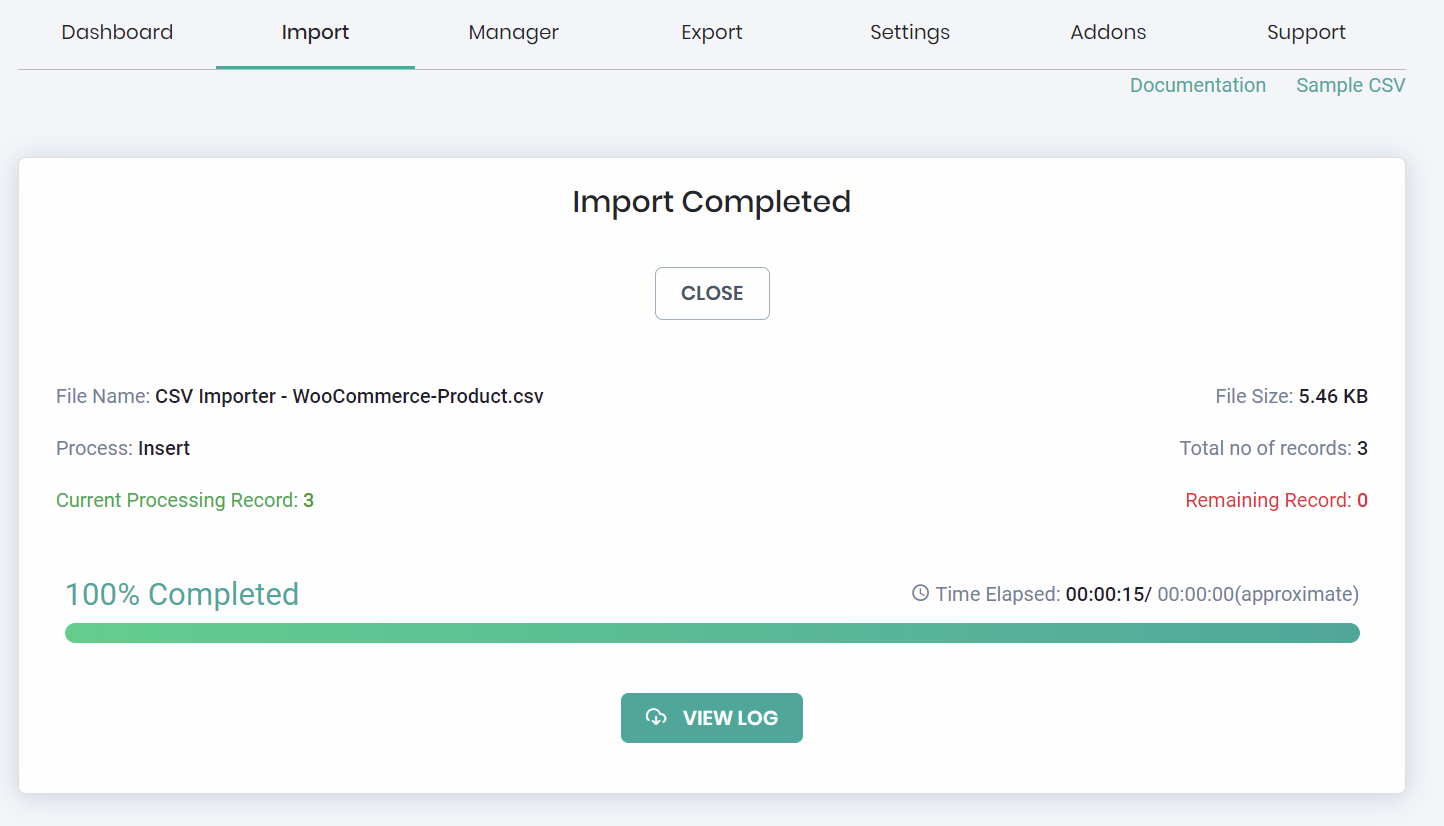
Task: Navigate to the Support tab
Action: click(1306, 32)
